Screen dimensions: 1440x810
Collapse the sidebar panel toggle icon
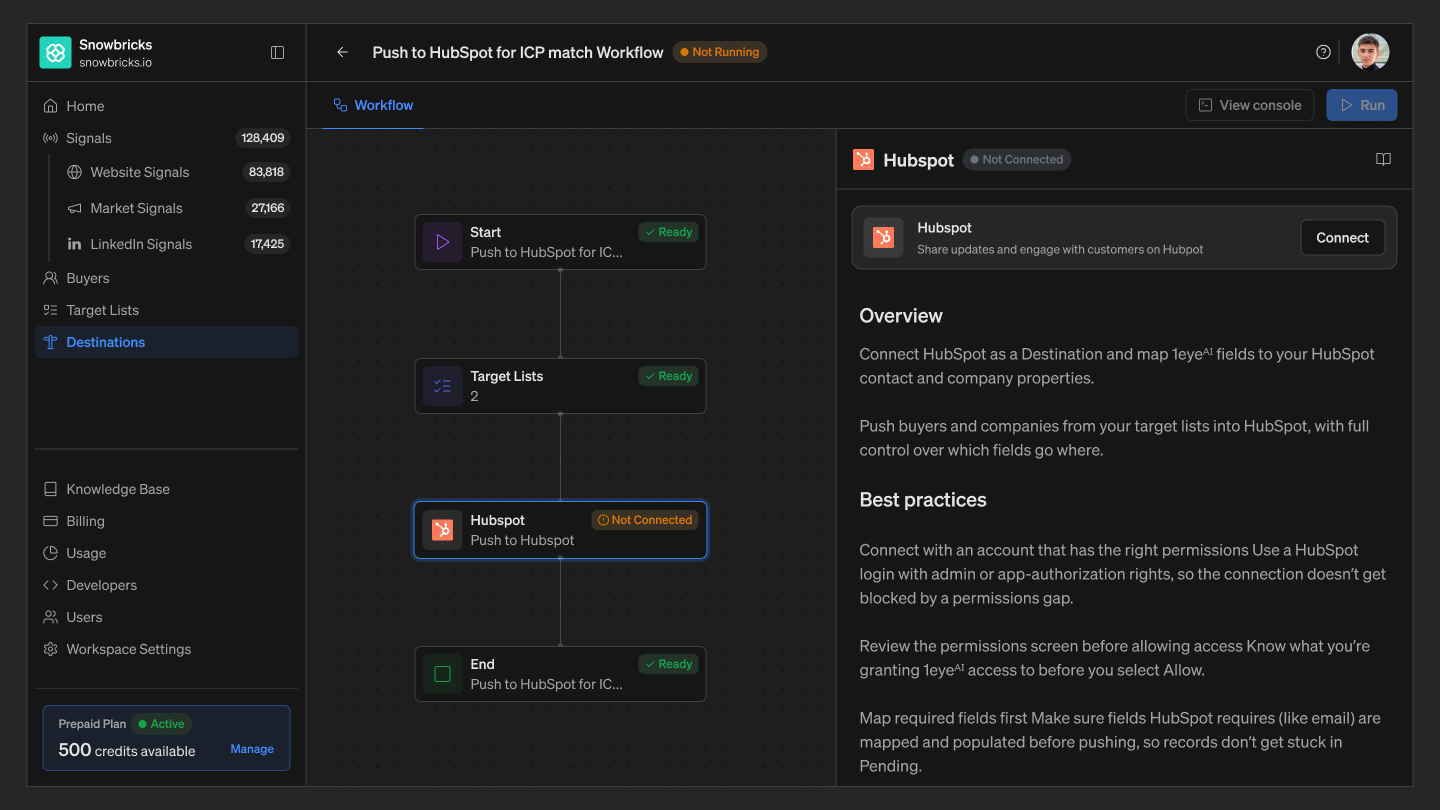tap(278, 52)
